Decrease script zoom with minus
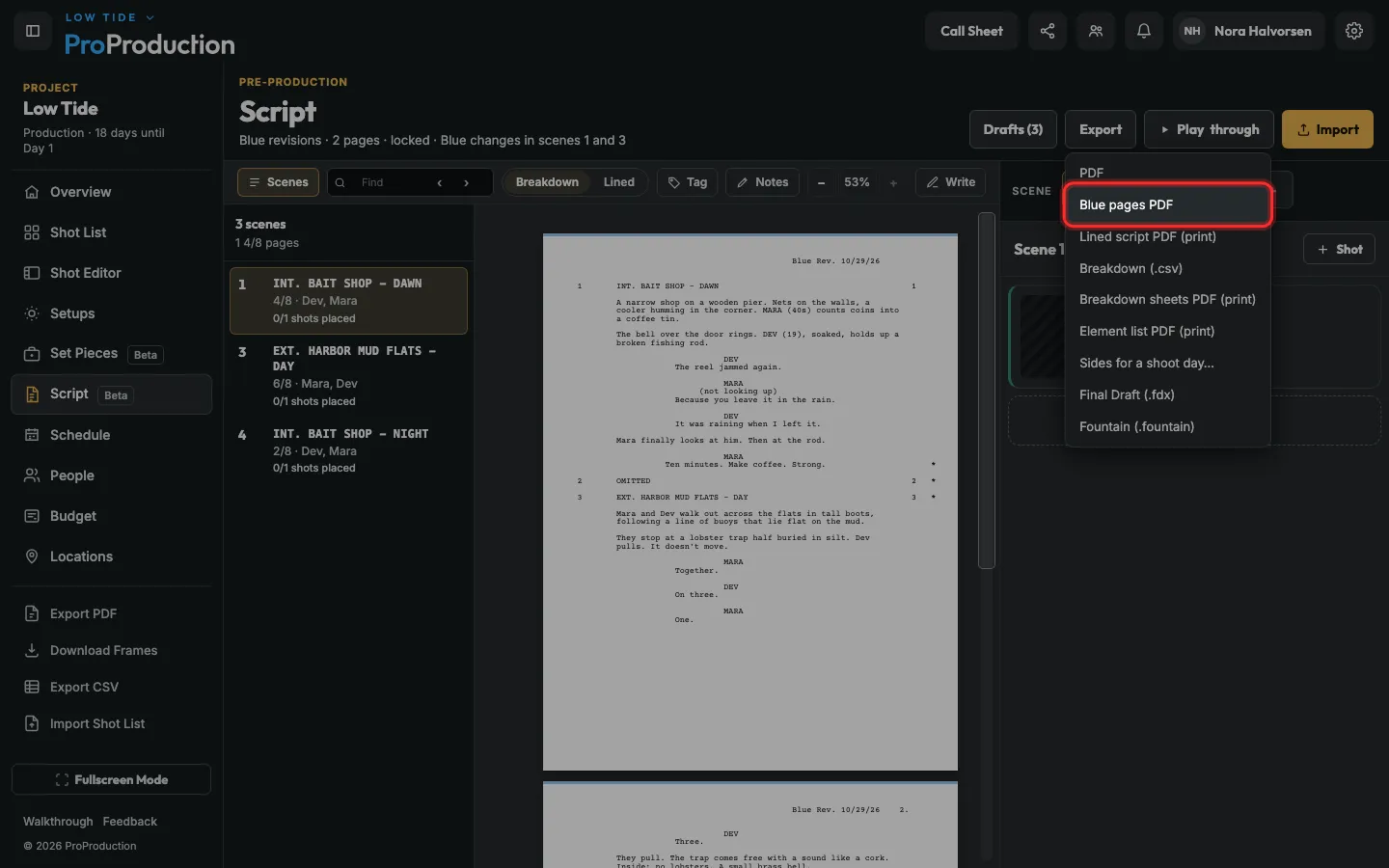 point(821,182)
